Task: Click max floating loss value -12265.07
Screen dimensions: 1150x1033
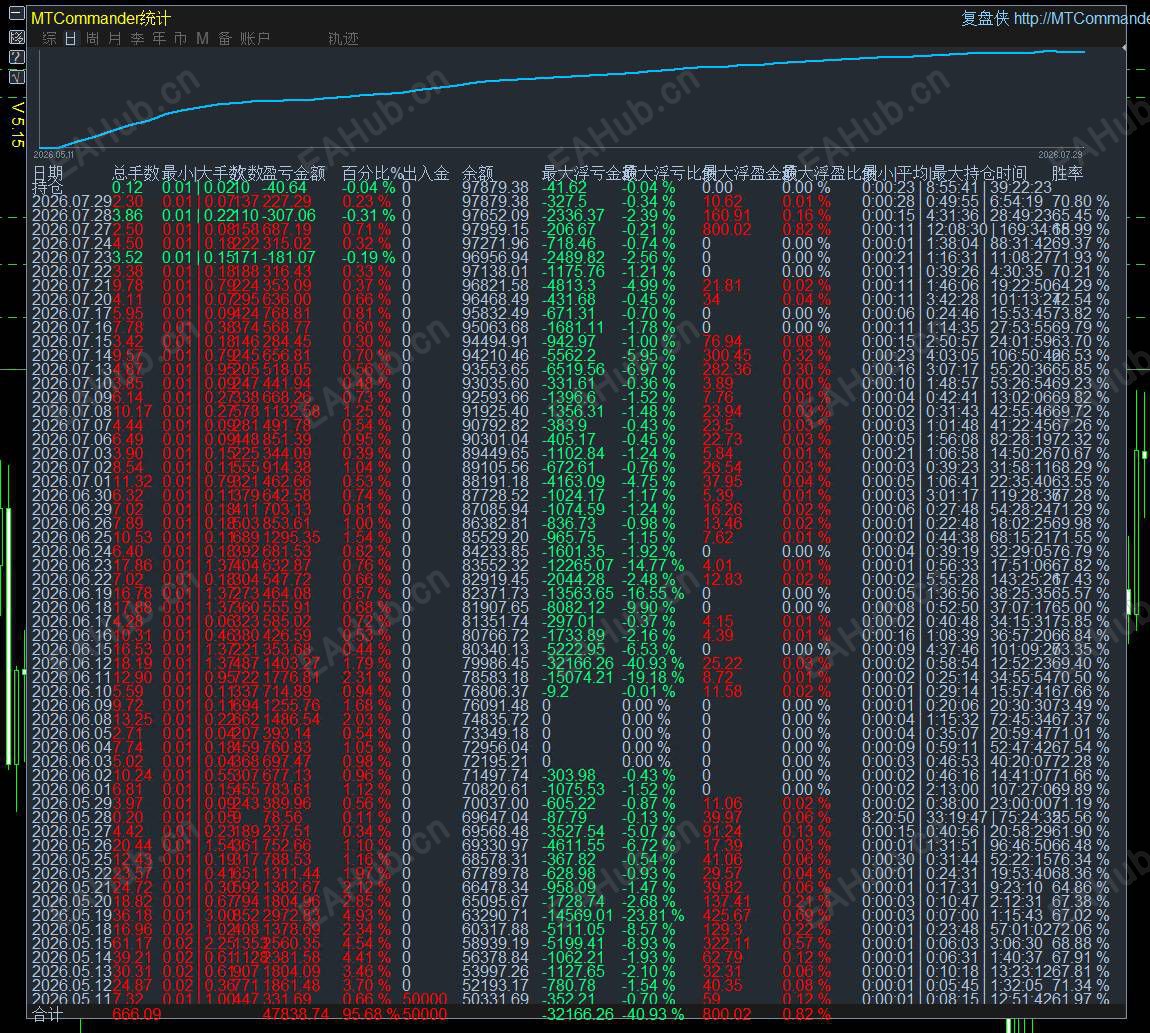Action: [x=577, y=565]
